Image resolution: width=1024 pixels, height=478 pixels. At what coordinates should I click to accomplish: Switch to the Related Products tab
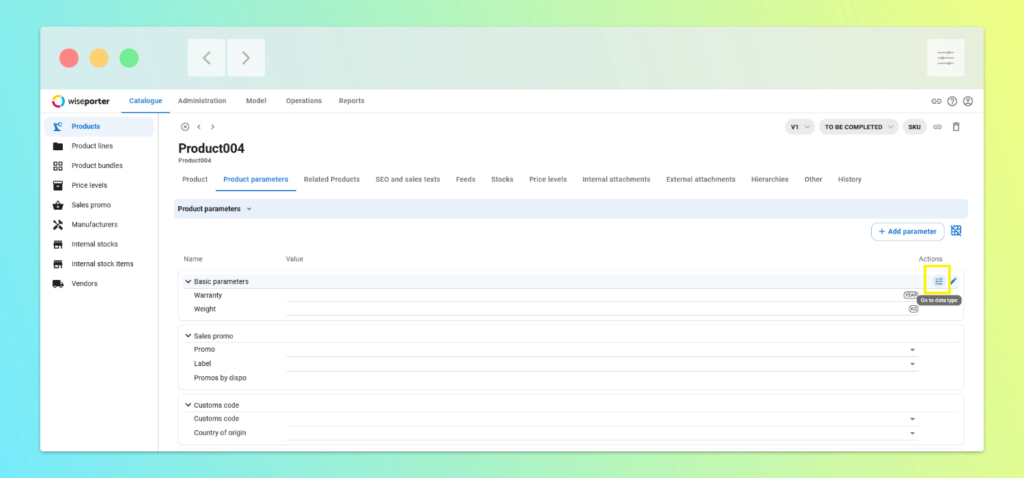[x=332, y=180]
